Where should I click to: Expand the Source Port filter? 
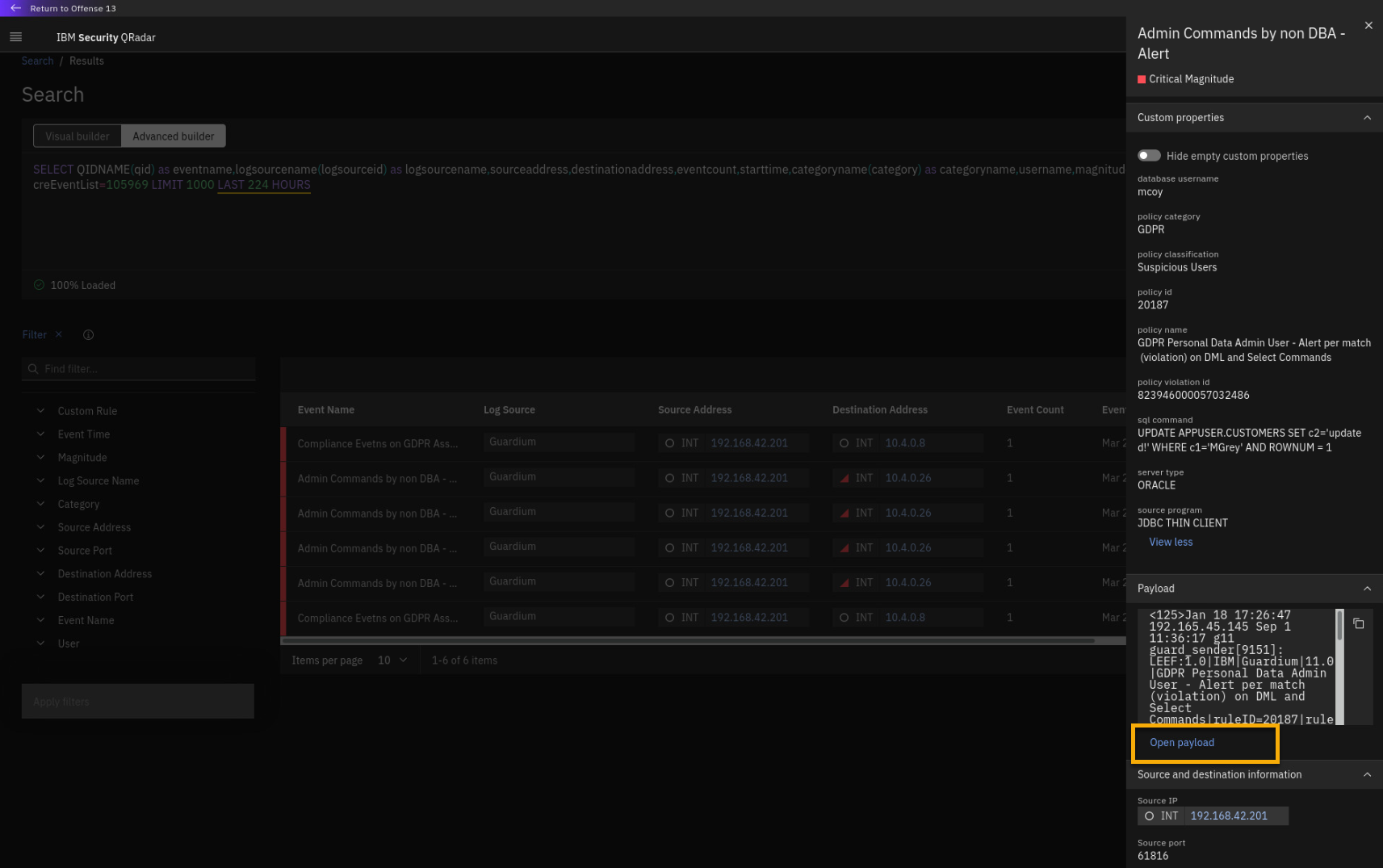tap(40, 551)
